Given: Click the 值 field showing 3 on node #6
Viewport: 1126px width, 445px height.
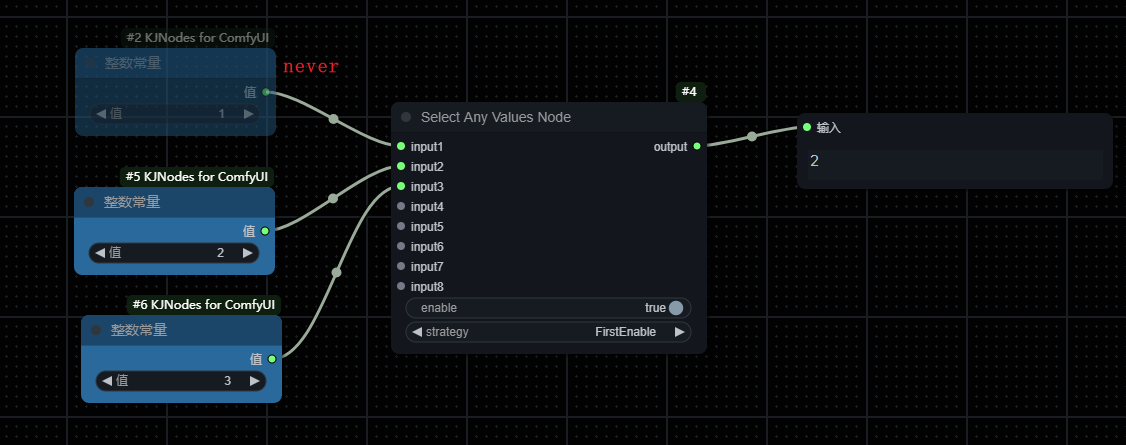Looking at the screenshot, I should pos(181,380).
